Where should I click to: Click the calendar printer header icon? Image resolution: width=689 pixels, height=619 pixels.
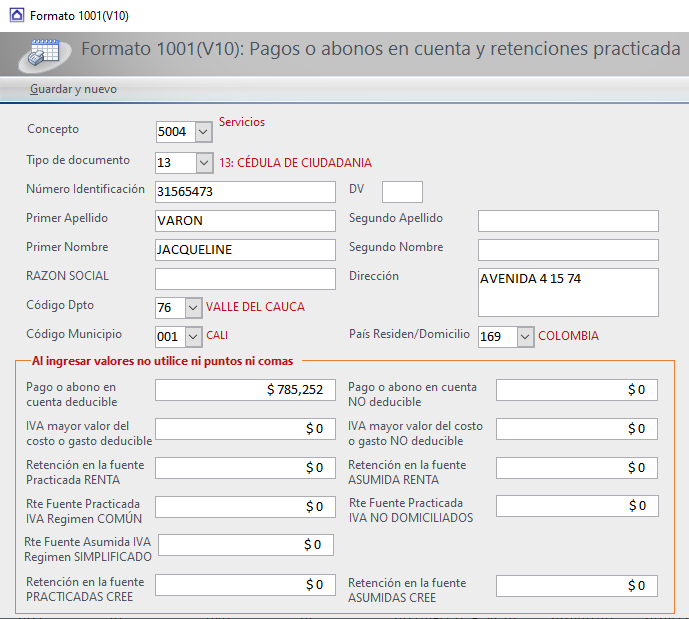pyautogui.click(x=44, y=56)
